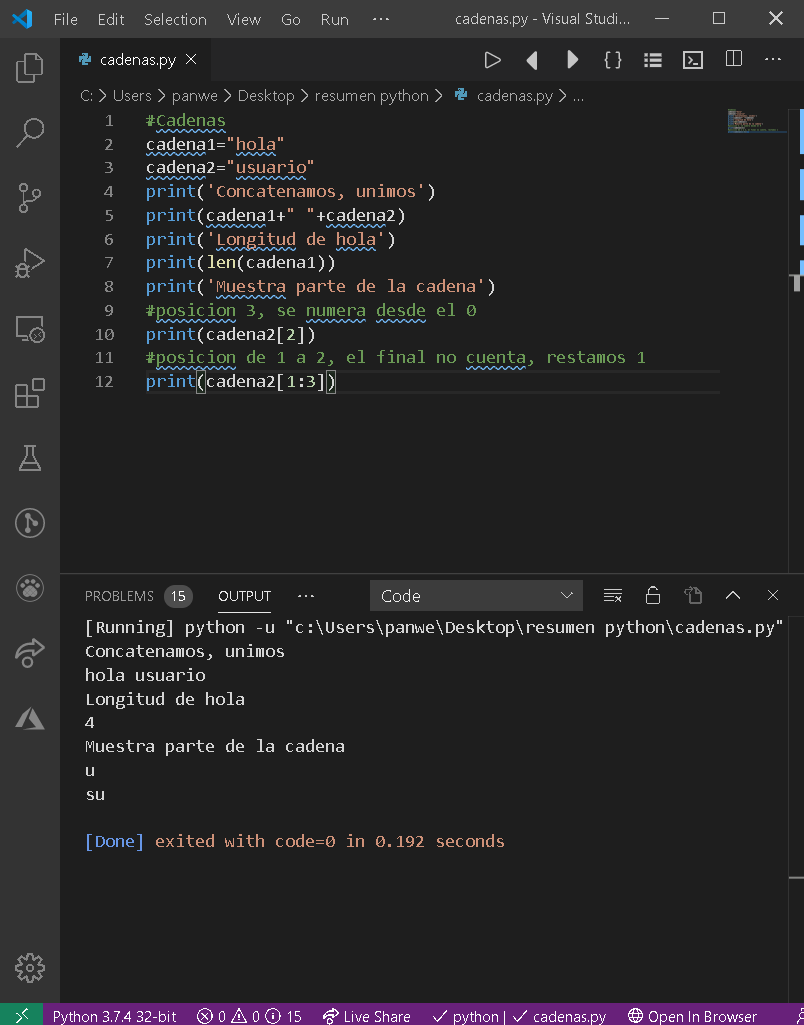Open the File menu
The image size is (804, 1025).
click(x=65, y=20)
